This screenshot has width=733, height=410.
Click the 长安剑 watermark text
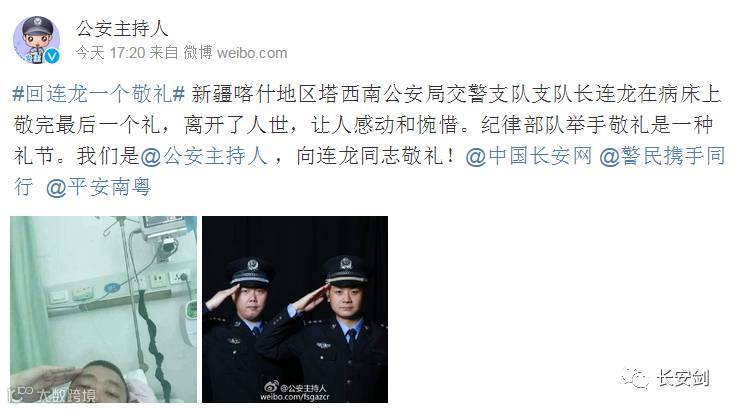[683, 378]
